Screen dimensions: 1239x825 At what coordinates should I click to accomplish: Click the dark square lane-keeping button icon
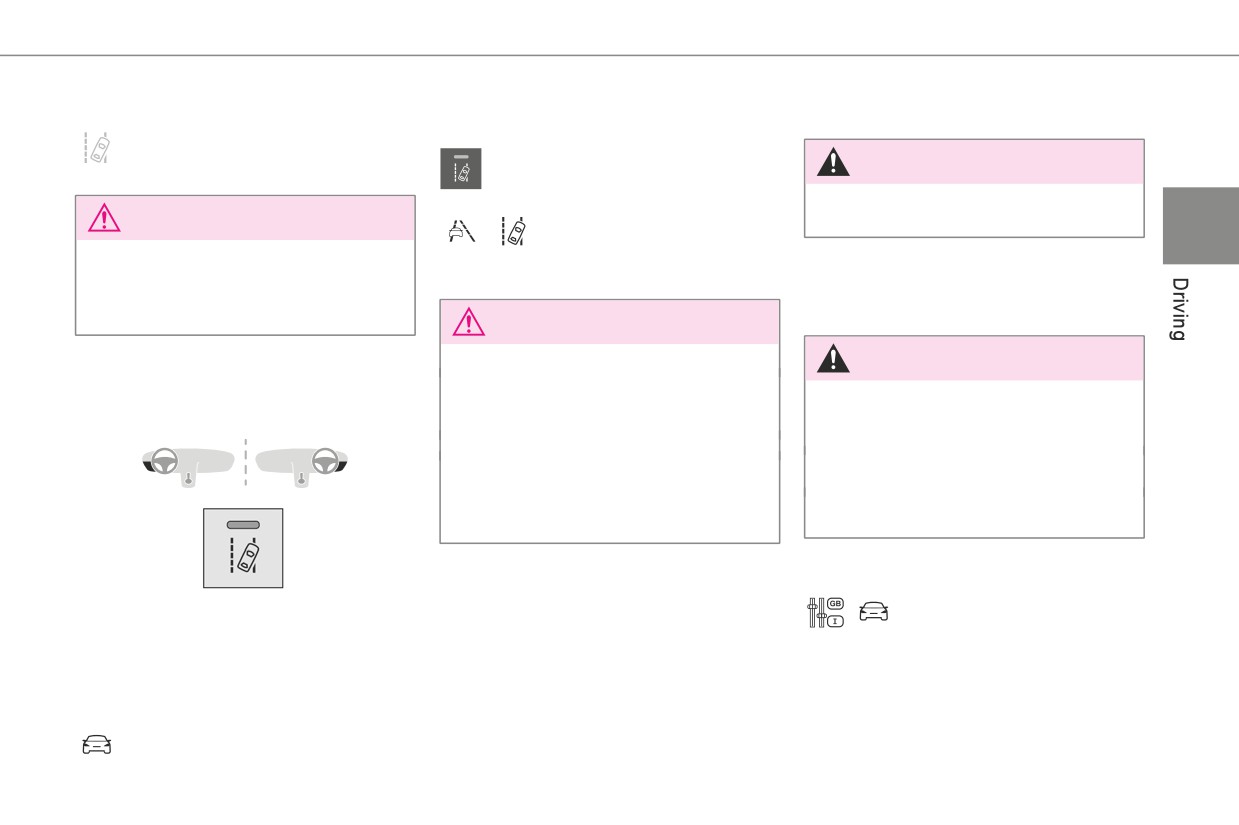(x=461, y=168)
